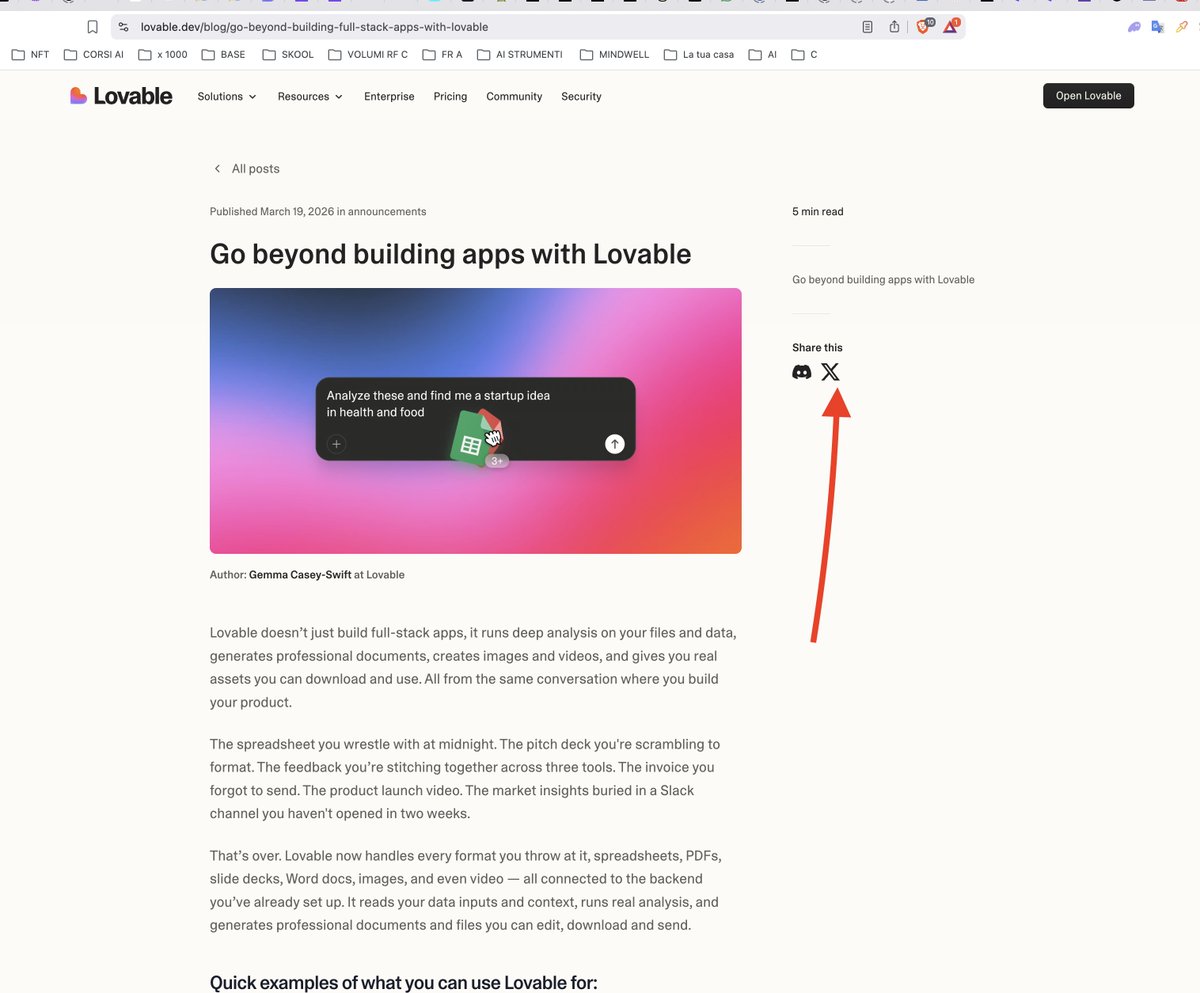Viewport: 1200px width, 993px height.
Task: Open the MINDWELL bookmarks folder
Action: (615, 55)
